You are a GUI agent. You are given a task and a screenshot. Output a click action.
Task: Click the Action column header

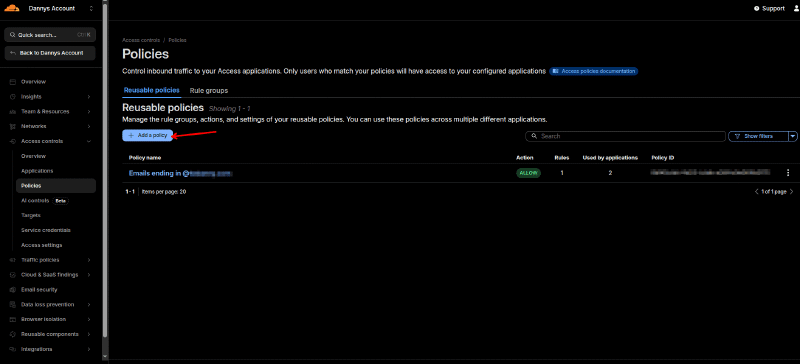[x=524, y=158]
